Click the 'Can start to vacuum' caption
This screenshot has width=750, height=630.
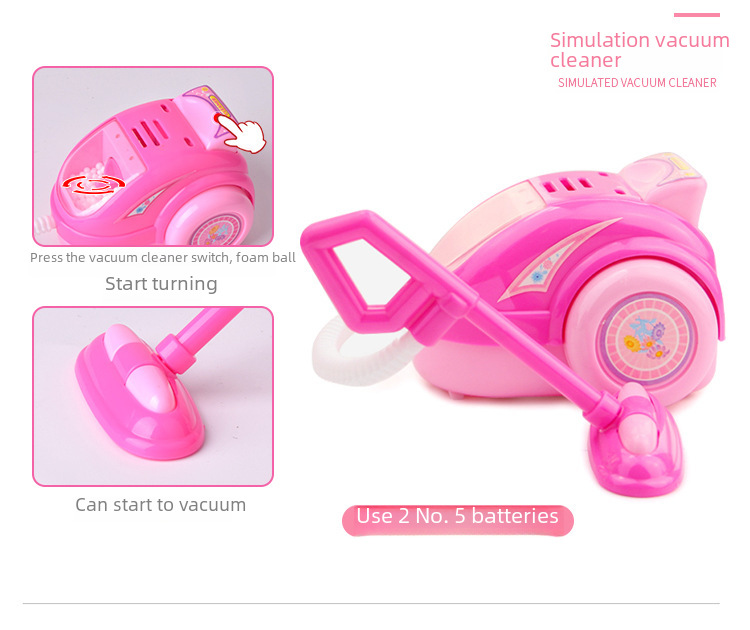(161, 505)
